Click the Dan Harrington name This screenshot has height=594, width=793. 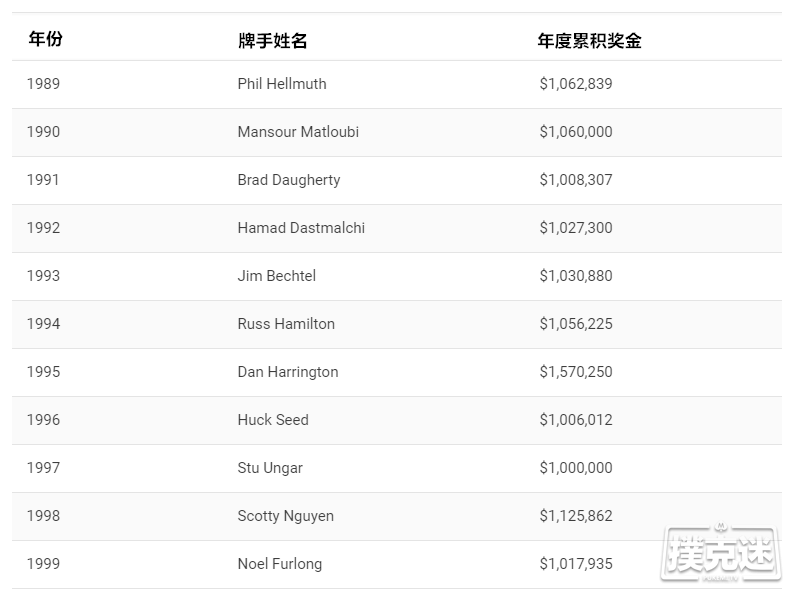point(288,372)
